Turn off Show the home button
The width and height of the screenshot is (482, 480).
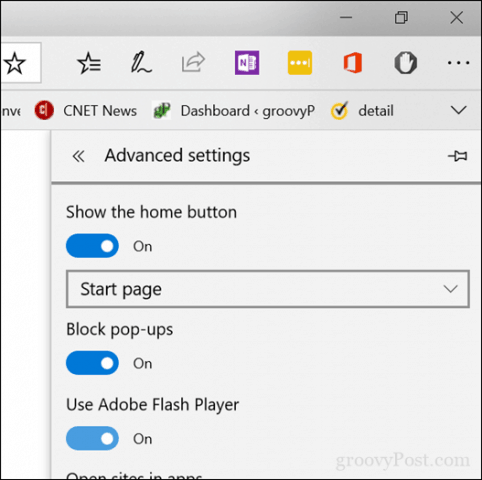pos(92,246)
